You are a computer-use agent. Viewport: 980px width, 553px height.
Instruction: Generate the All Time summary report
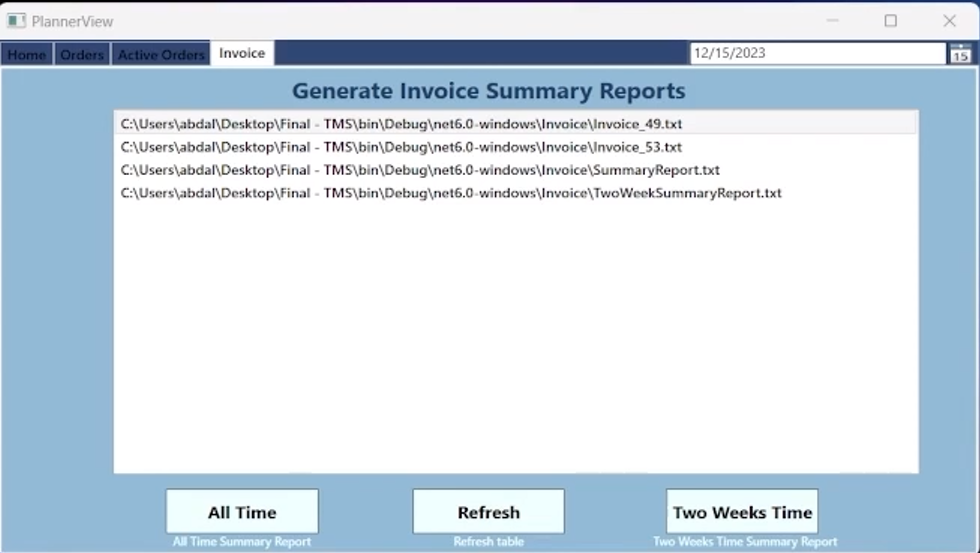tap(242, 512)
